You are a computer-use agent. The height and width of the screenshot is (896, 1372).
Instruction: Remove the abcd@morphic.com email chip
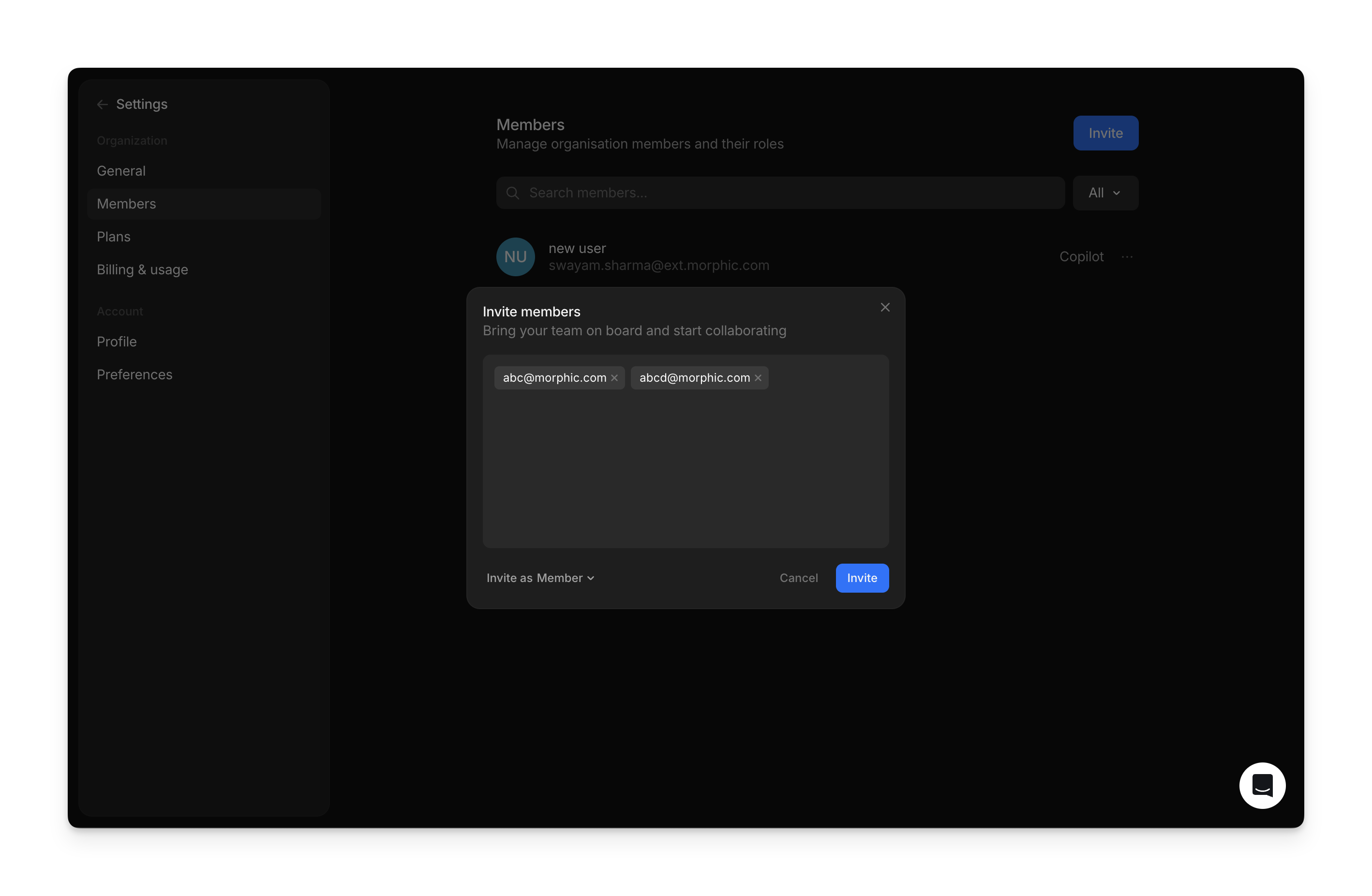point(758,378)
